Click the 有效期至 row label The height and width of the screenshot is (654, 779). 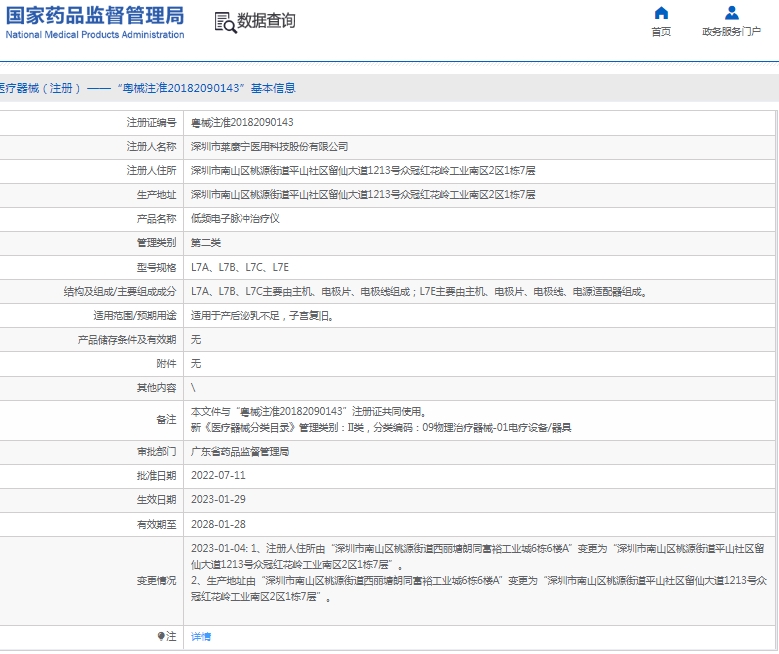pyautogui.click(x=156, y=524)
